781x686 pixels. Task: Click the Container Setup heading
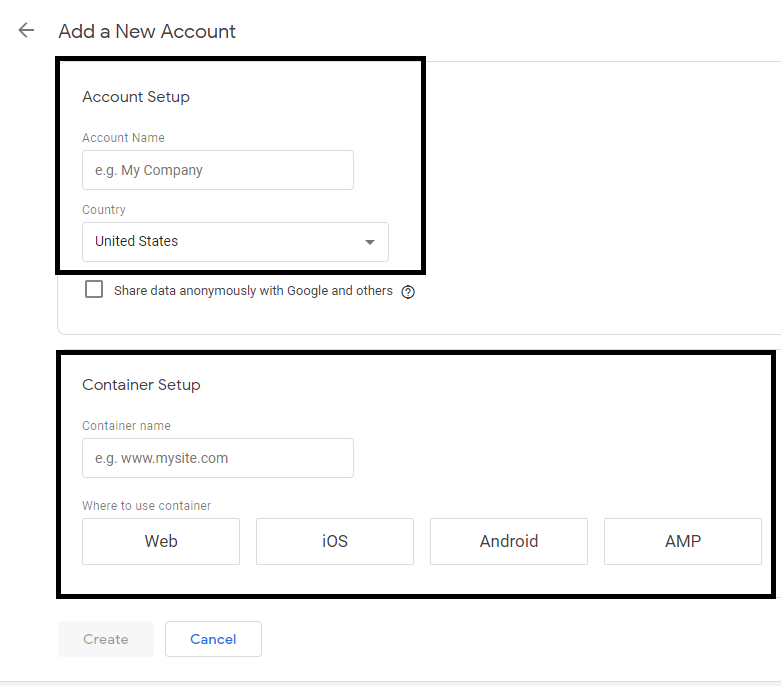(141, 385)
